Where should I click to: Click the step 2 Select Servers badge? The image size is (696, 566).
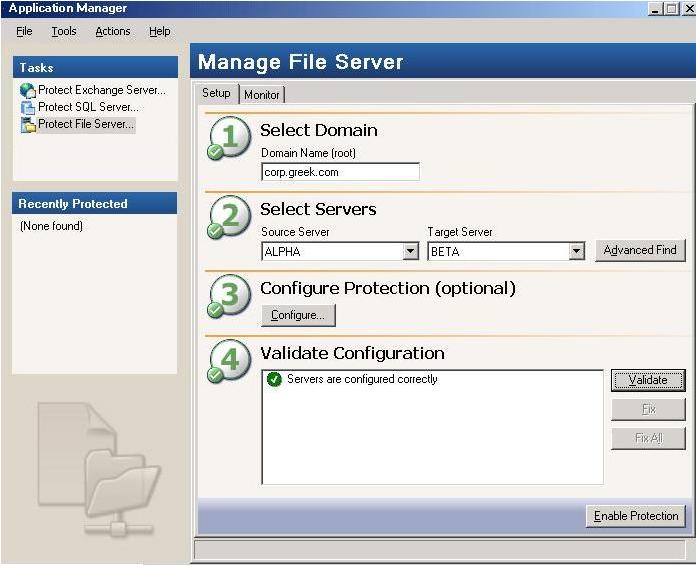[229, 217]
